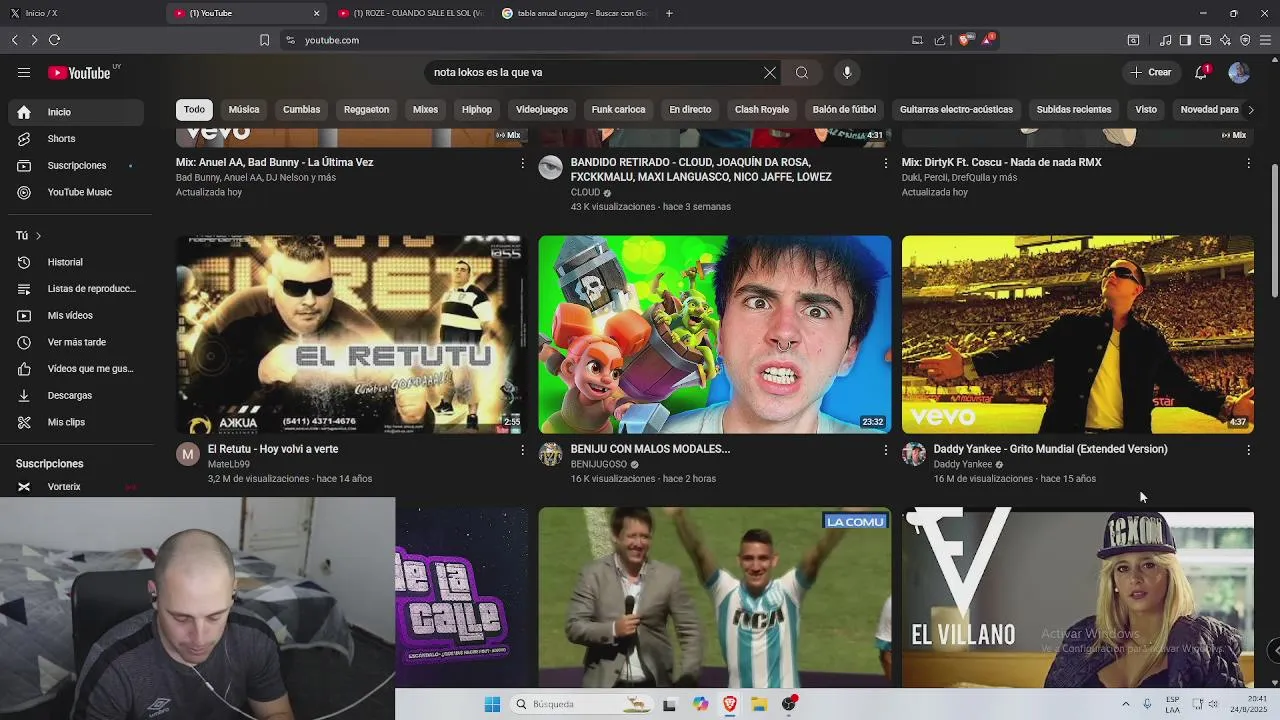Screen dimensions: 1280x720
Task: Reload the page
Action: coord(54,40)
